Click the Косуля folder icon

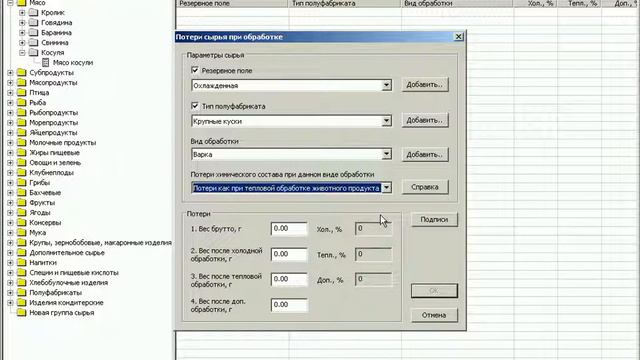tap(33, 53)
